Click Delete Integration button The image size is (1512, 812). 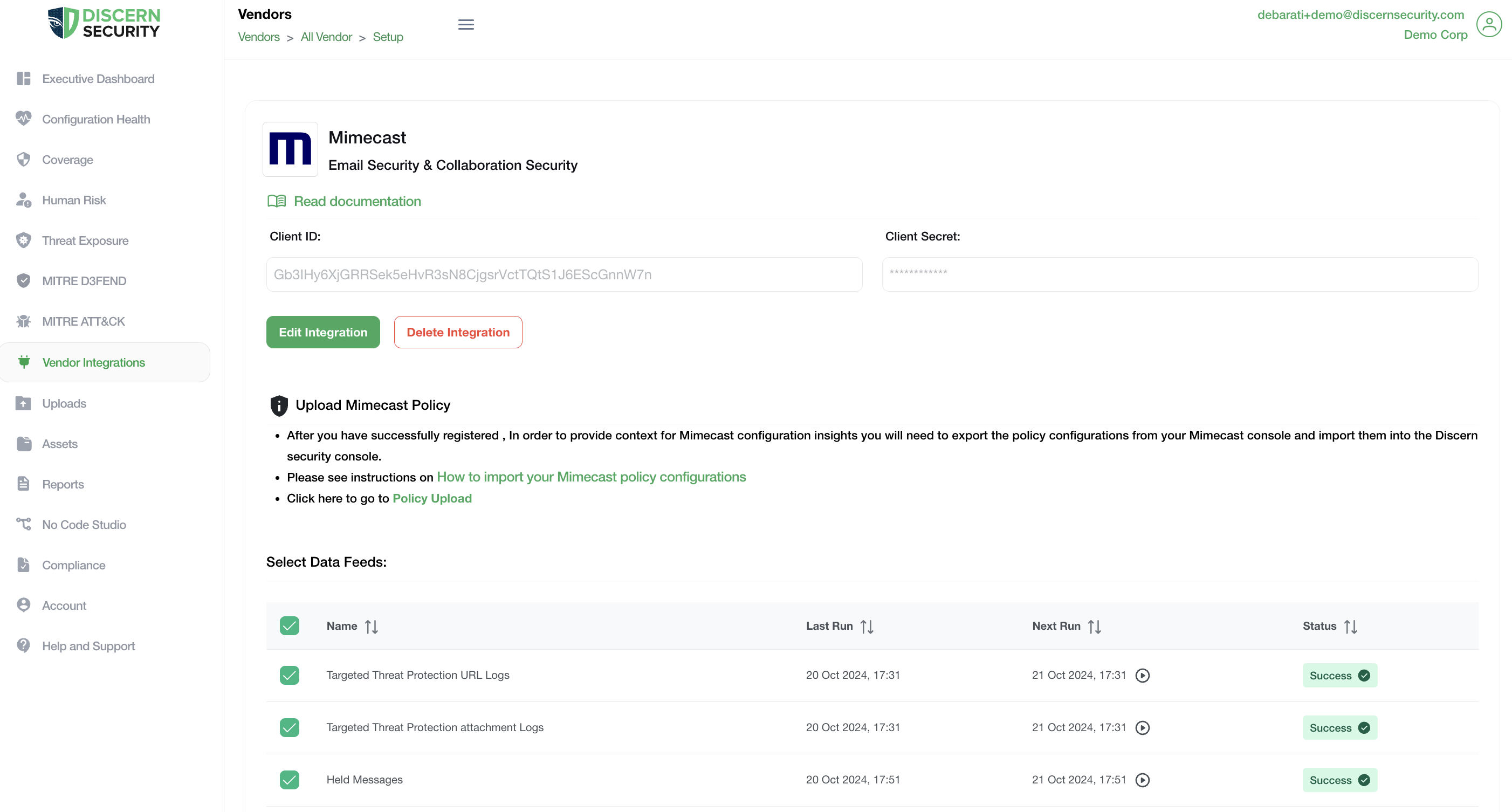point(458,332)
